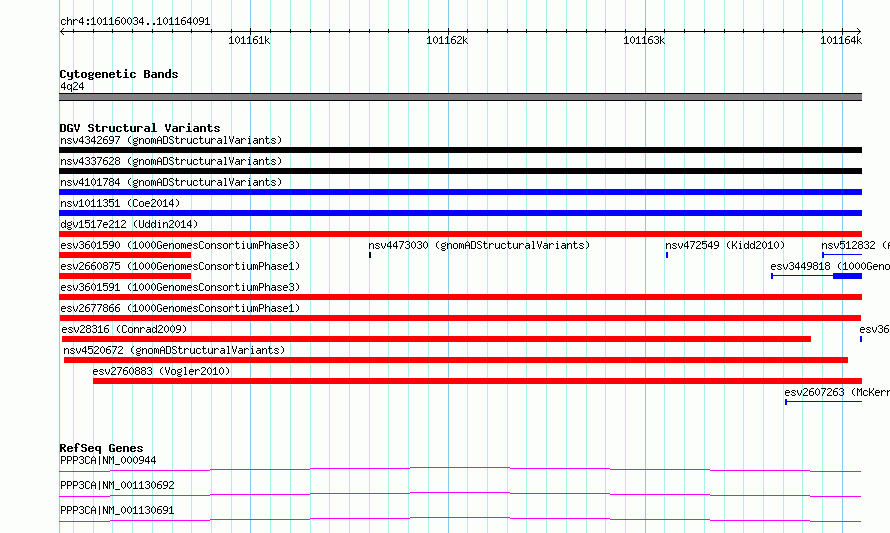Click the short red bar under esv3601590
The width and height of the screenshot is (890, 533).
125,255
